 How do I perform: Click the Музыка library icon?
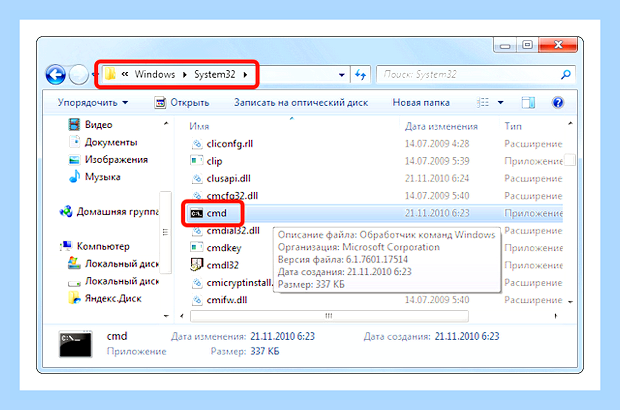[74, 177]
